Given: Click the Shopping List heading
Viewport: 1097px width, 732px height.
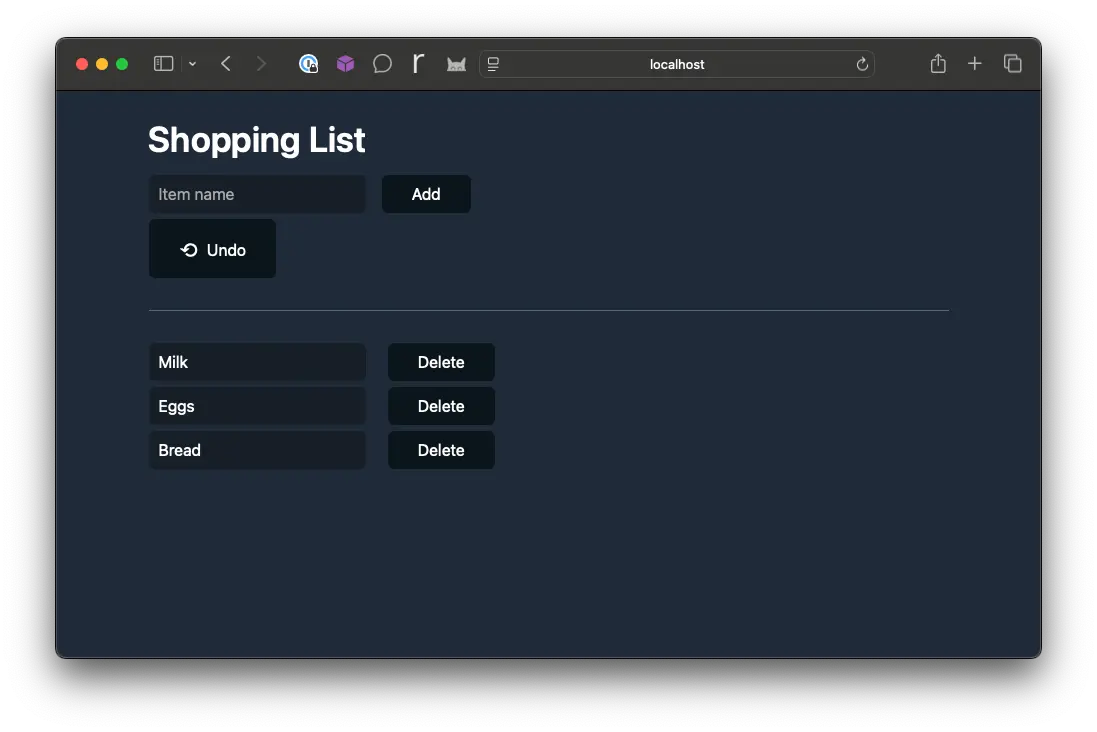Looking at the screenshot, I should (257, 140).
